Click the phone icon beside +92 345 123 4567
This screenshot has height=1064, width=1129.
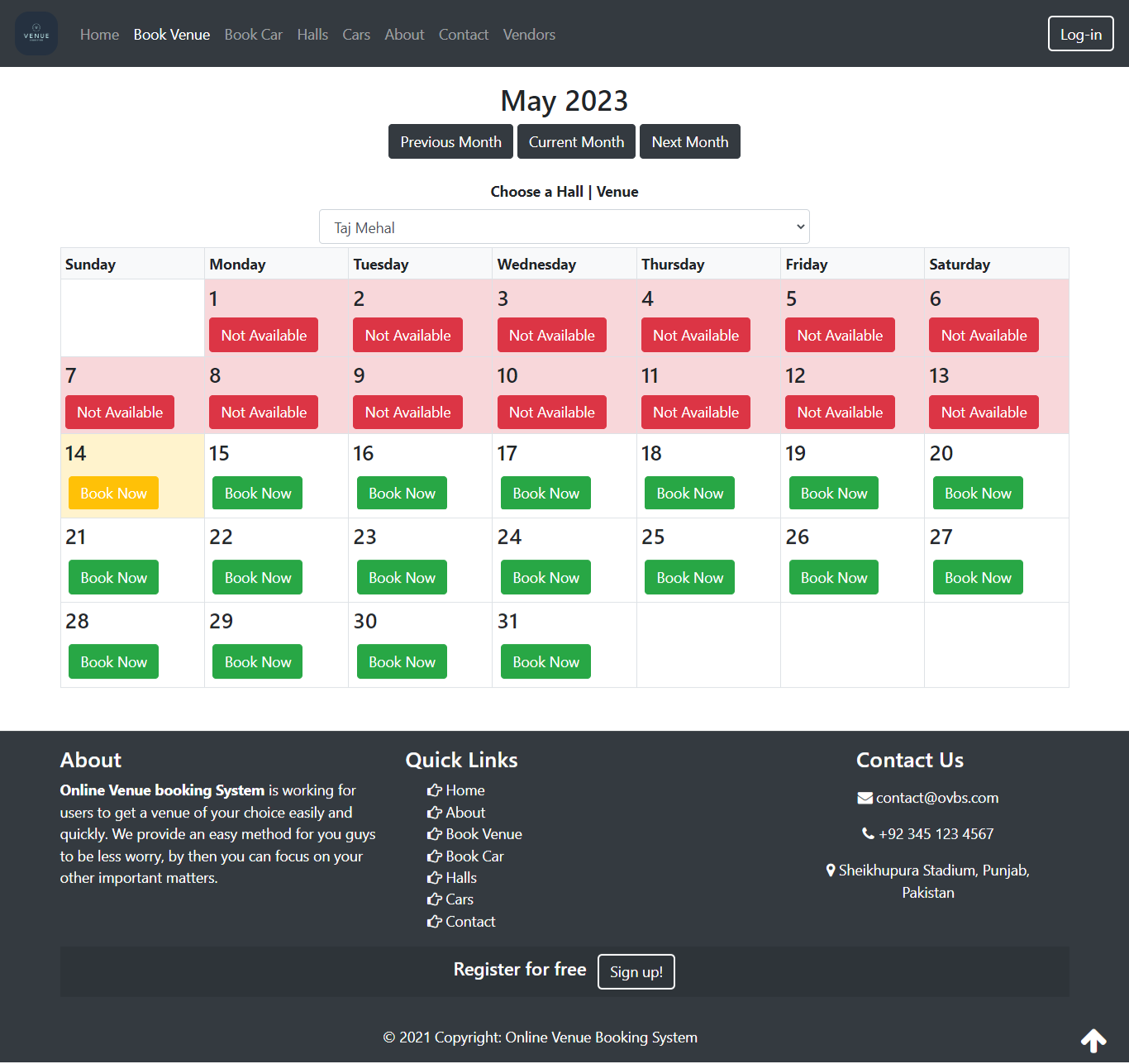coord(867,833)
